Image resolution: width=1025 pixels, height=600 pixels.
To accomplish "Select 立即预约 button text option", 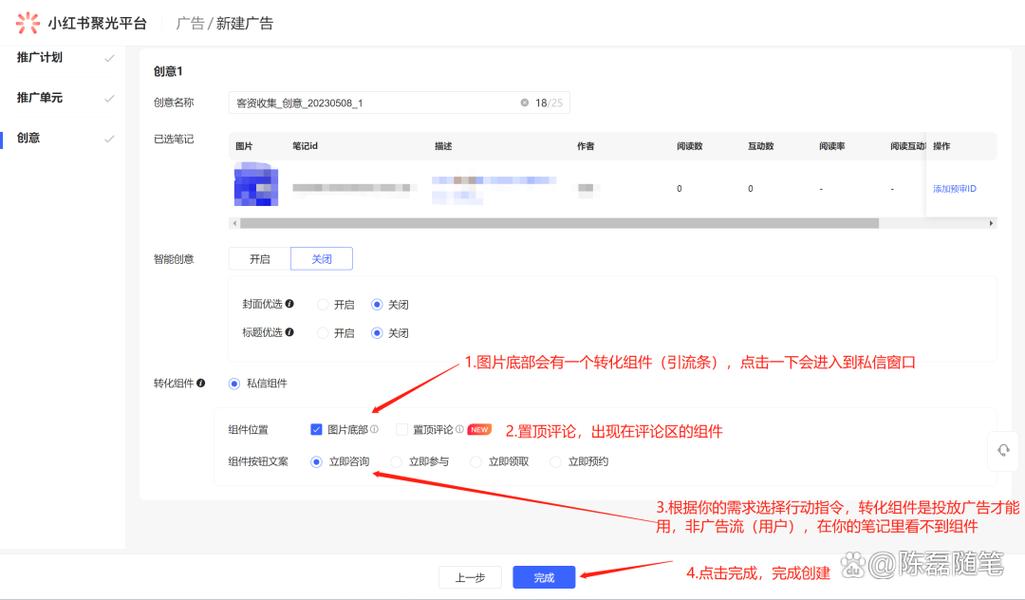I will (x=556, y=462).
